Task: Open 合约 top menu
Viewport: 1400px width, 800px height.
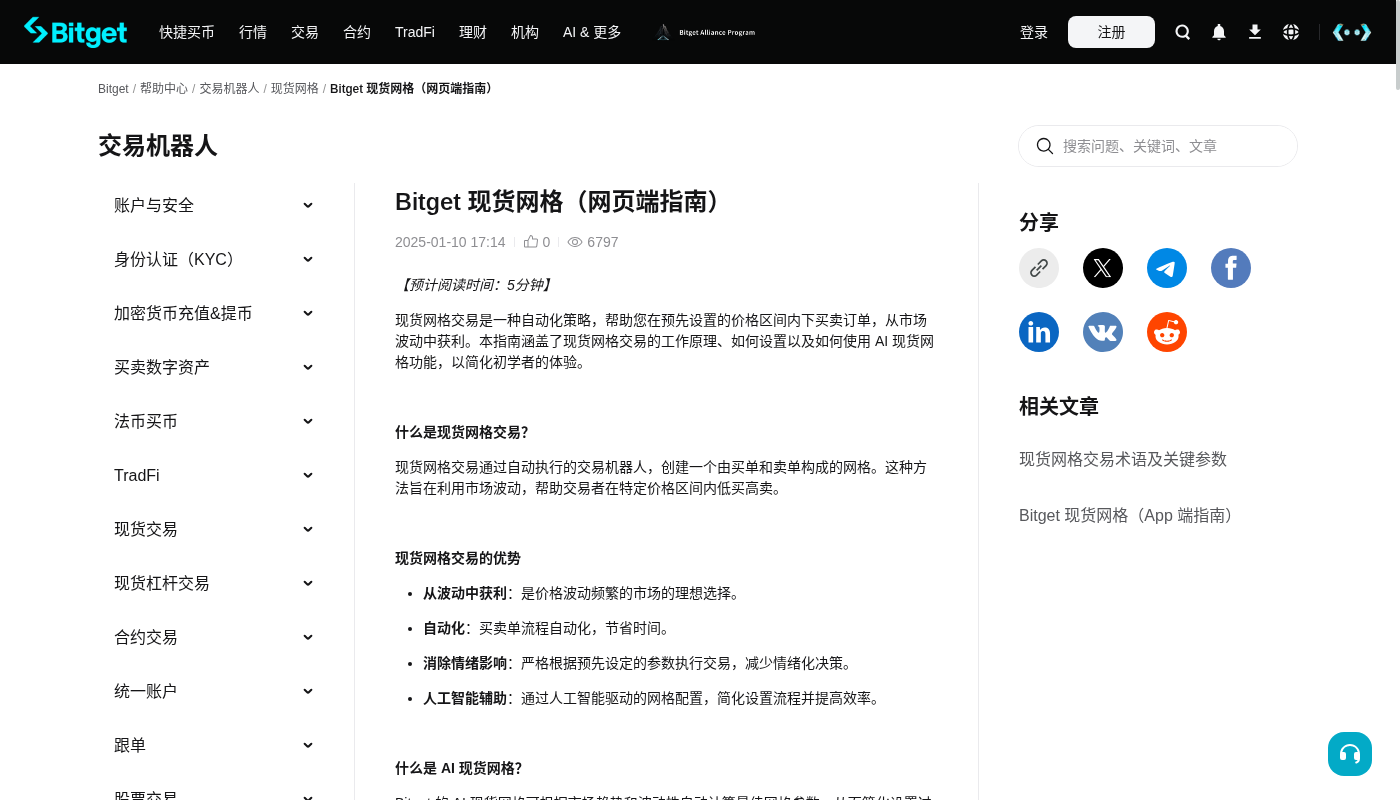Action: [x=357, y=32]
